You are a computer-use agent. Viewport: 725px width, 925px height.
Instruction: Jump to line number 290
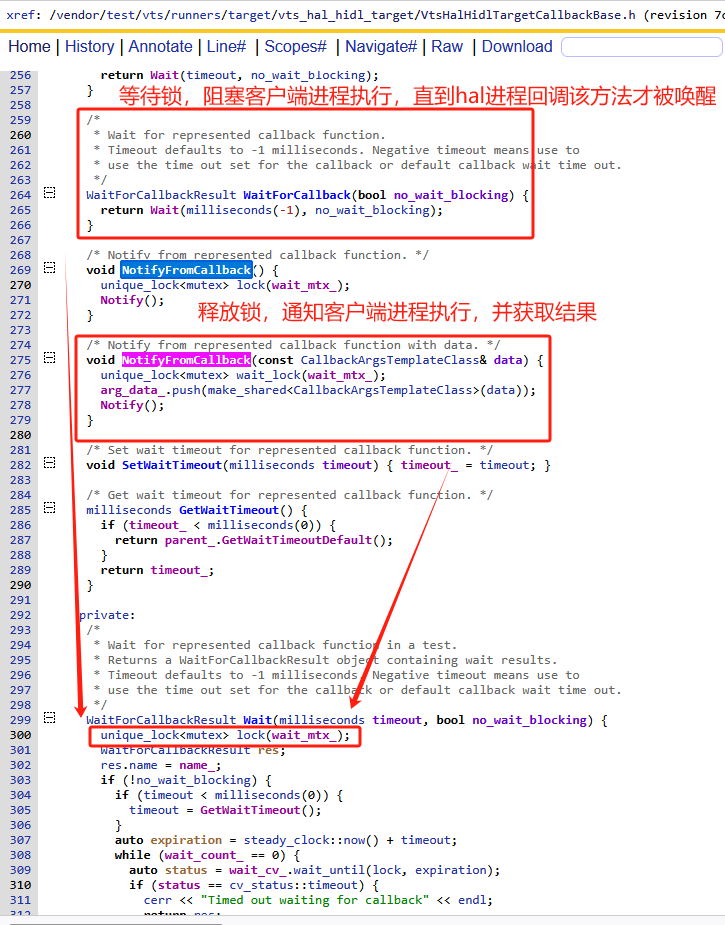(21, 585)
